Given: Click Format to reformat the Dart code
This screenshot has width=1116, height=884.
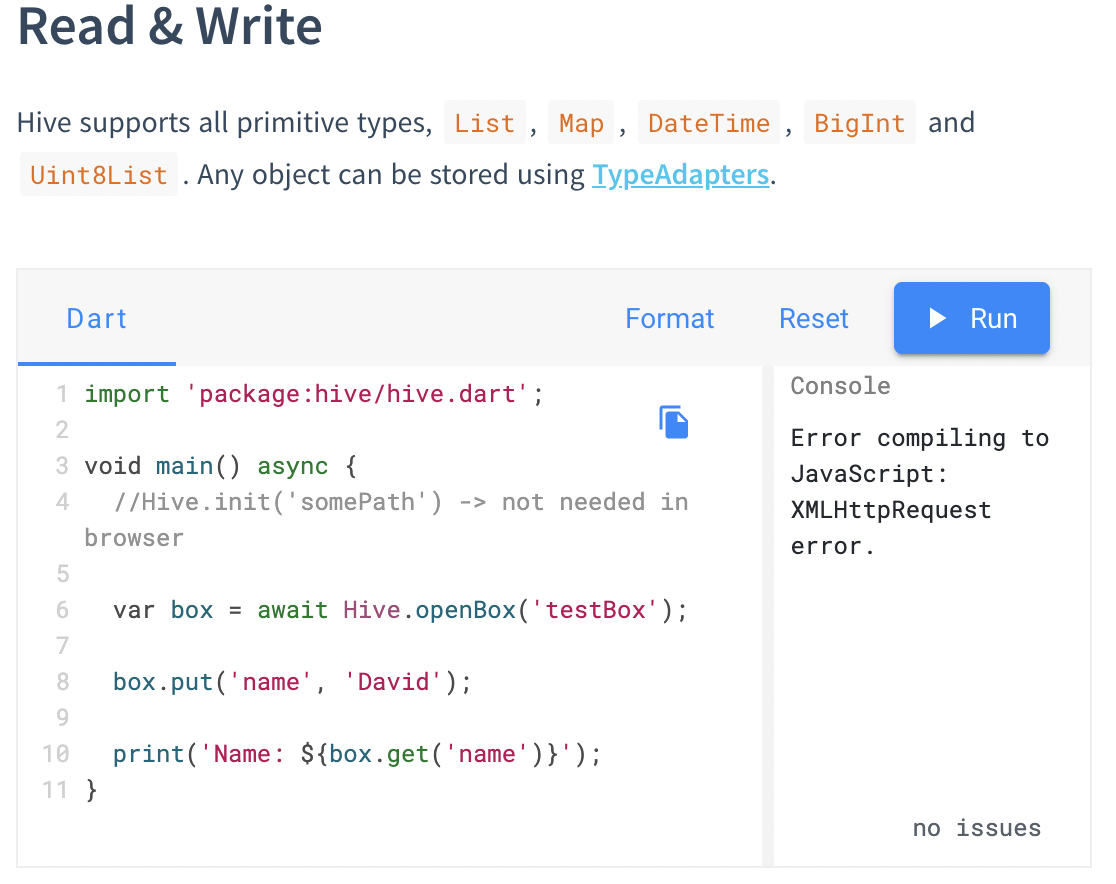Looking at the screenshot, I should (669, 318).
